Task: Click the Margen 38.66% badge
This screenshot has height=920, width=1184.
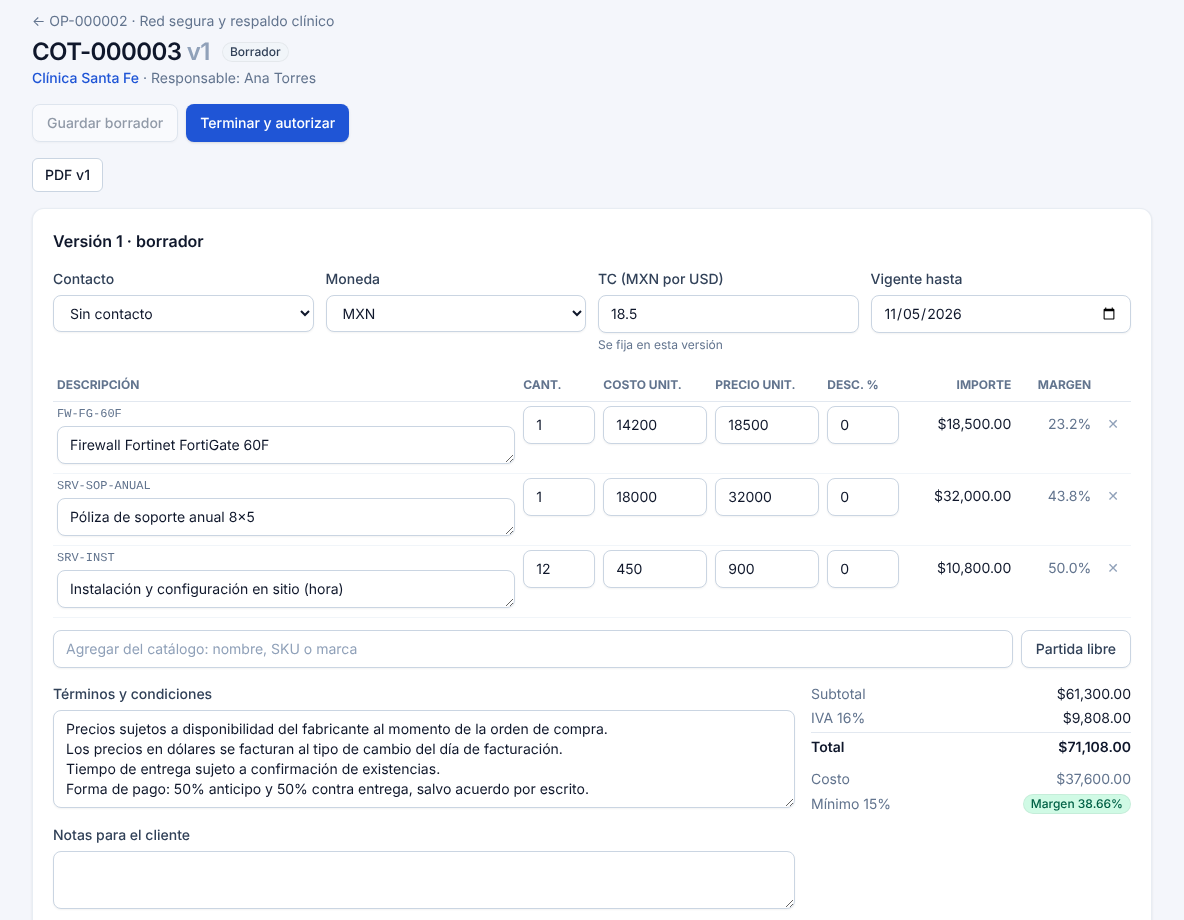Action: pos(1076,804)
